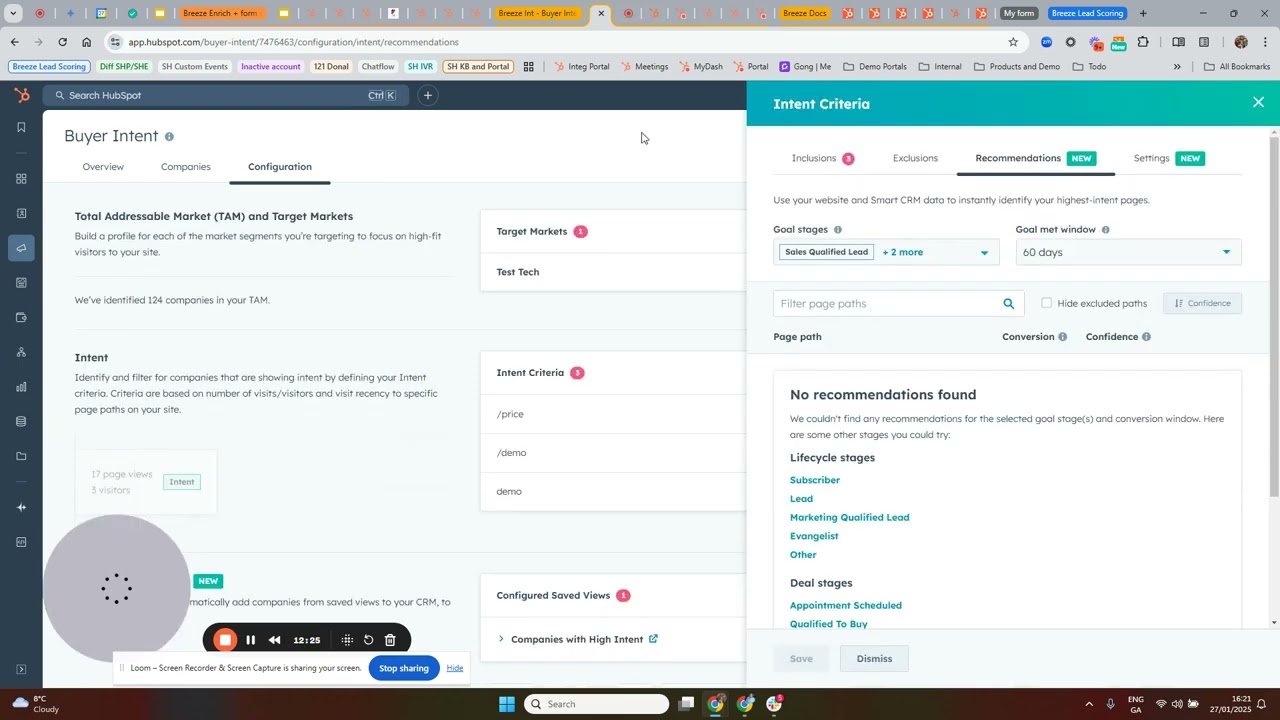This screenshot has width=1280, height=720.
Task: Choose the Lead lifecycle stage link
Action: point(801,499)
